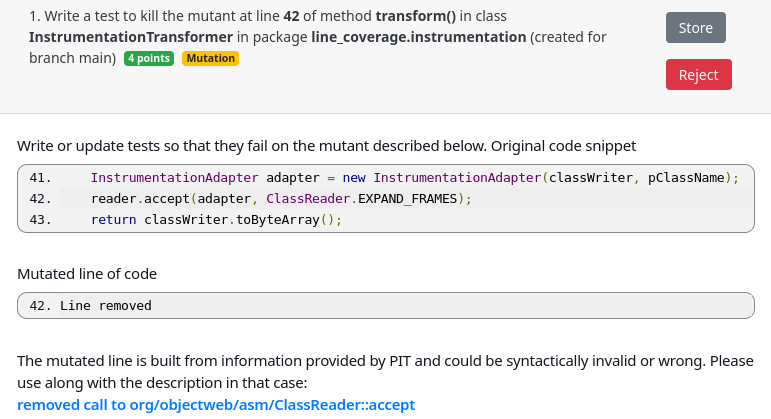Image resolution: width=771 pixels, height=419 pixels.
Task: Click the 'new' keyword on line 41
Action: pyautogui.click(x=354, y=178)
